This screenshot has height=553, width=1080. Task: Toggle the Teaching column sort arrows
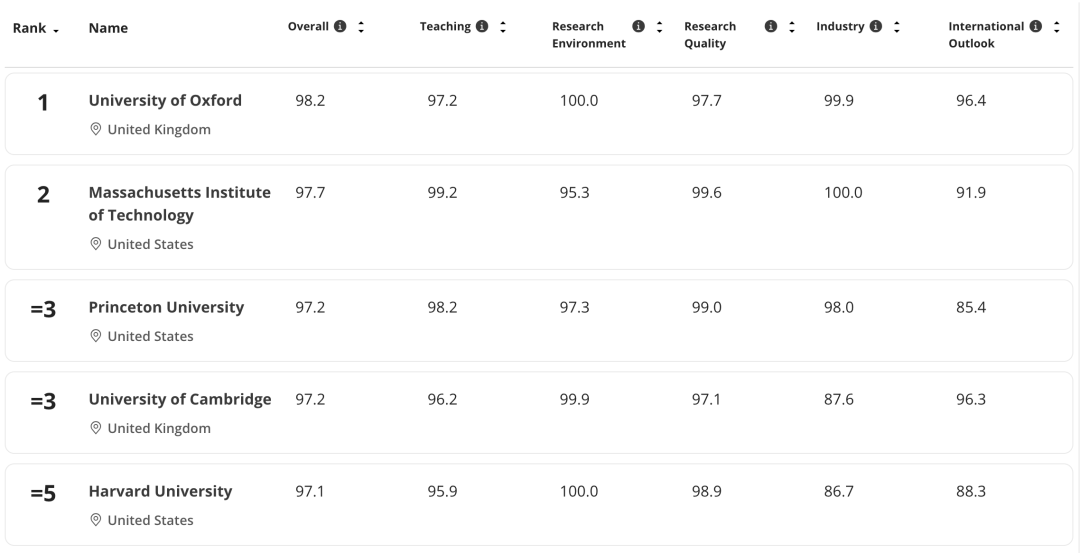[x=502, y=27]
